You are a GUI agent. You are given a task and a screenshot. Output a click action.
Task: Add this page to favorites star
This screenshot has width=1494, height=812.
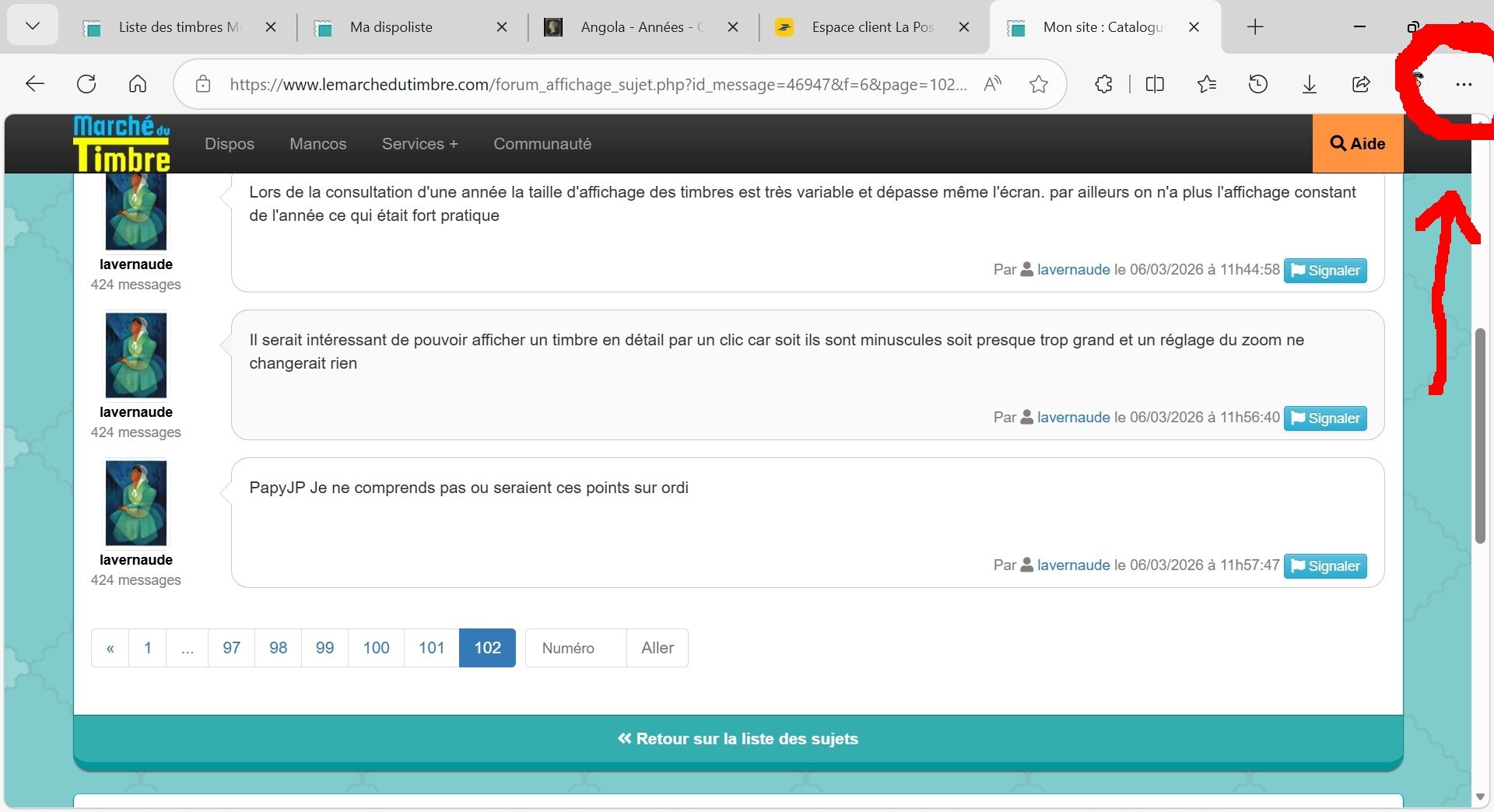(1039, 84)
